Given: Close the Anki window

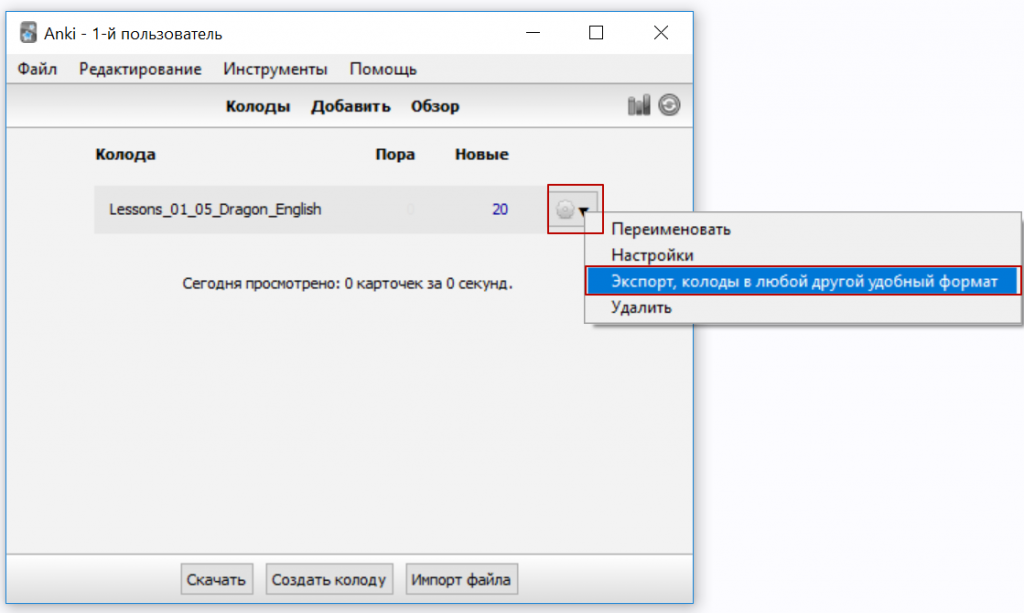Looking at the screenshot, I should tap(661, 33).
